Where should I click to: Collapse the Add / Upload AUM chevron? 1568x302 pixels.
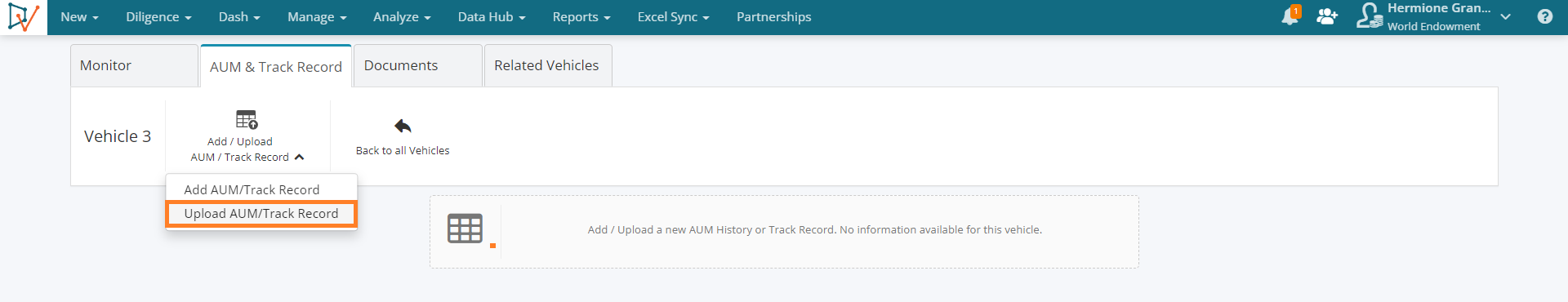[x=299, y=158]
